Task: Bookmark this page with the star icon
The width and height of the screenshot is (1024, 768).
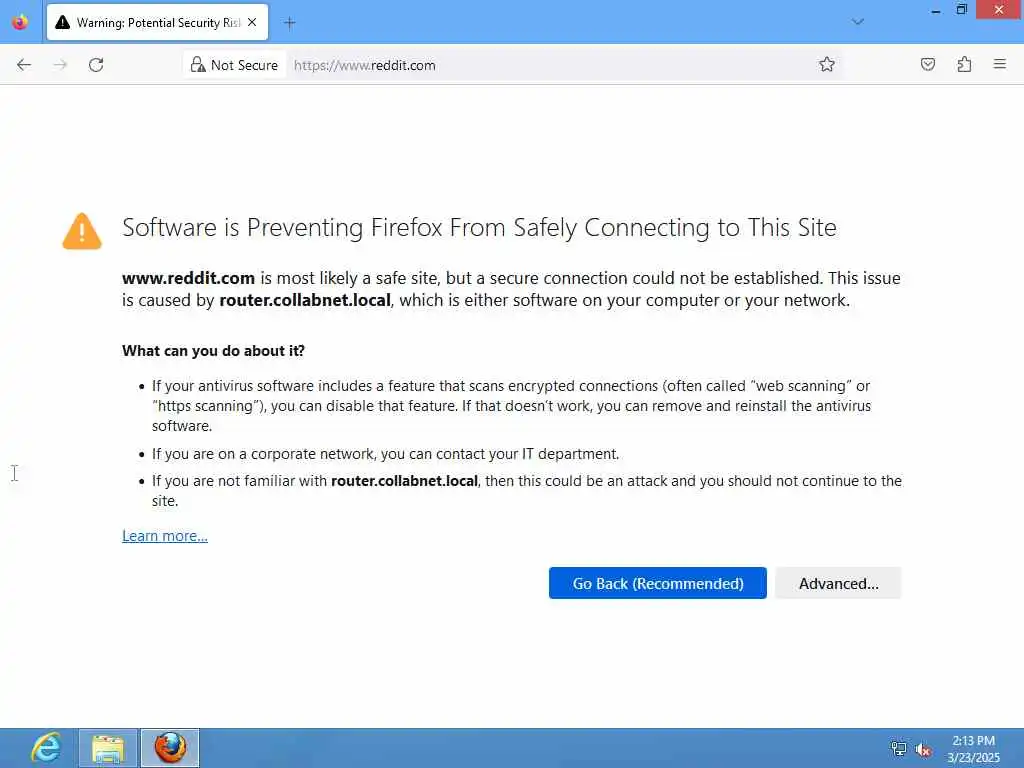Action: pos(827,64)
